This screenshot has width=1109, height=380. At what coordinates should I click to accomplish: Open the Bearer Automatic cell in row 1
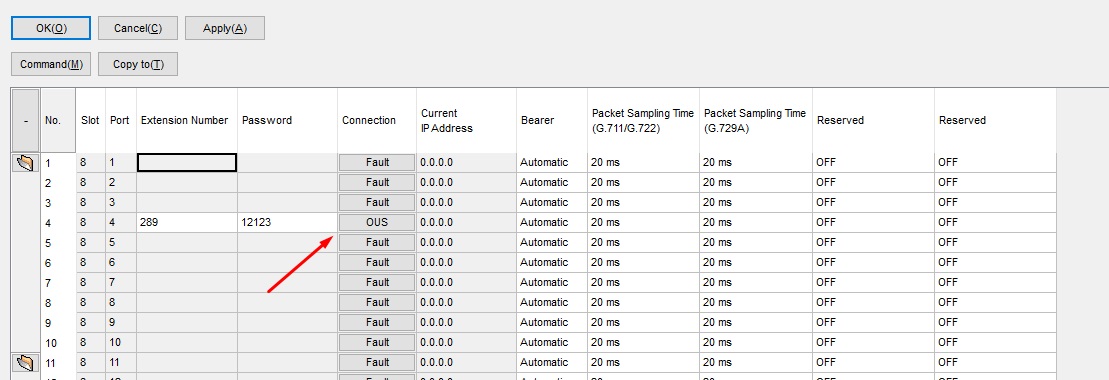tap(552, 163)
